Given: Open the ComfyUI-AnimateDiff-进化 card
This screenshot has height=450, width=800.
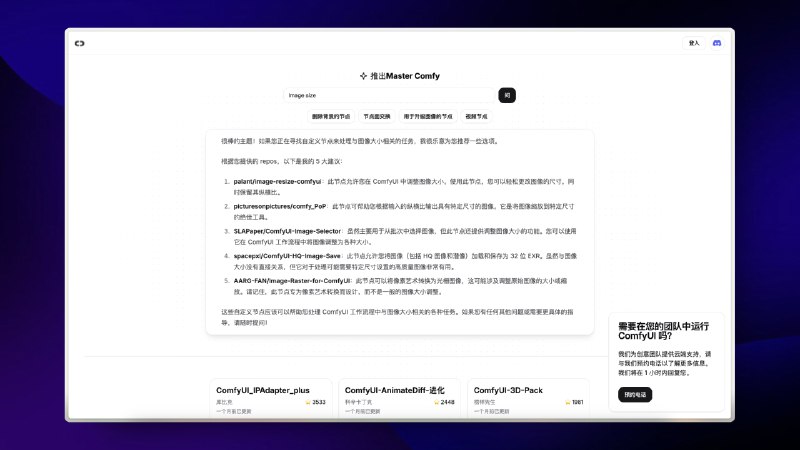Looking at the screenshot, I should pos(399,398).
